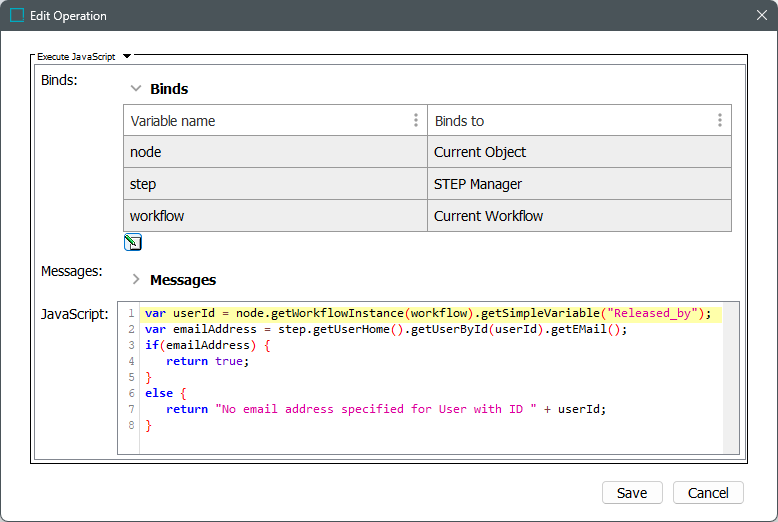
Task: Click the Binds to column header
Action: (459, 121)
